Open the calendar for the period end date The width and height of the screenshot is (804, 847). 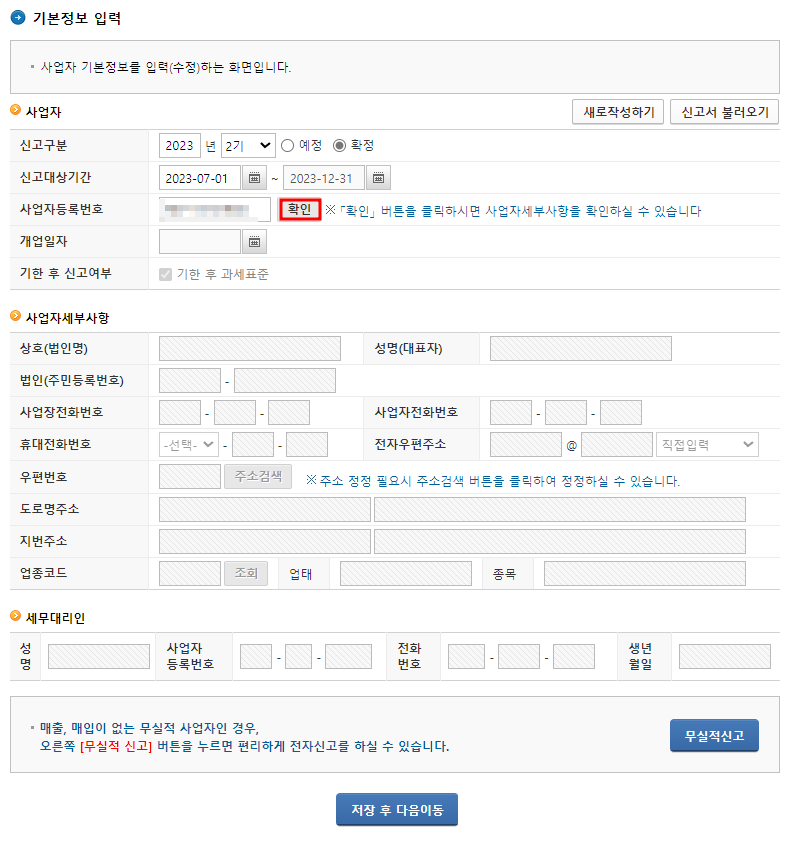pos(377,177)
